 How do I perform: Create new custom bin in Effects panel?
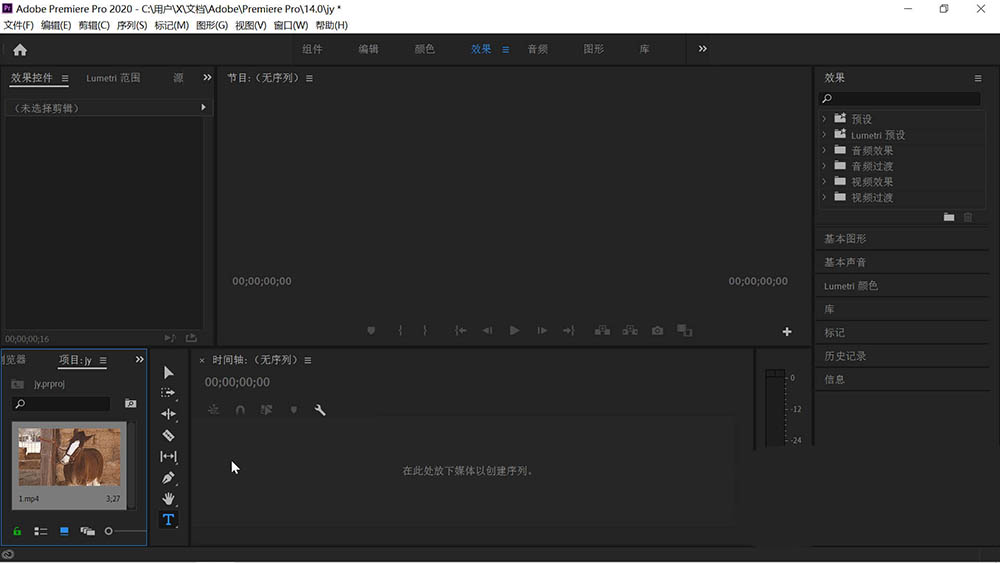(x=949, y=217)
